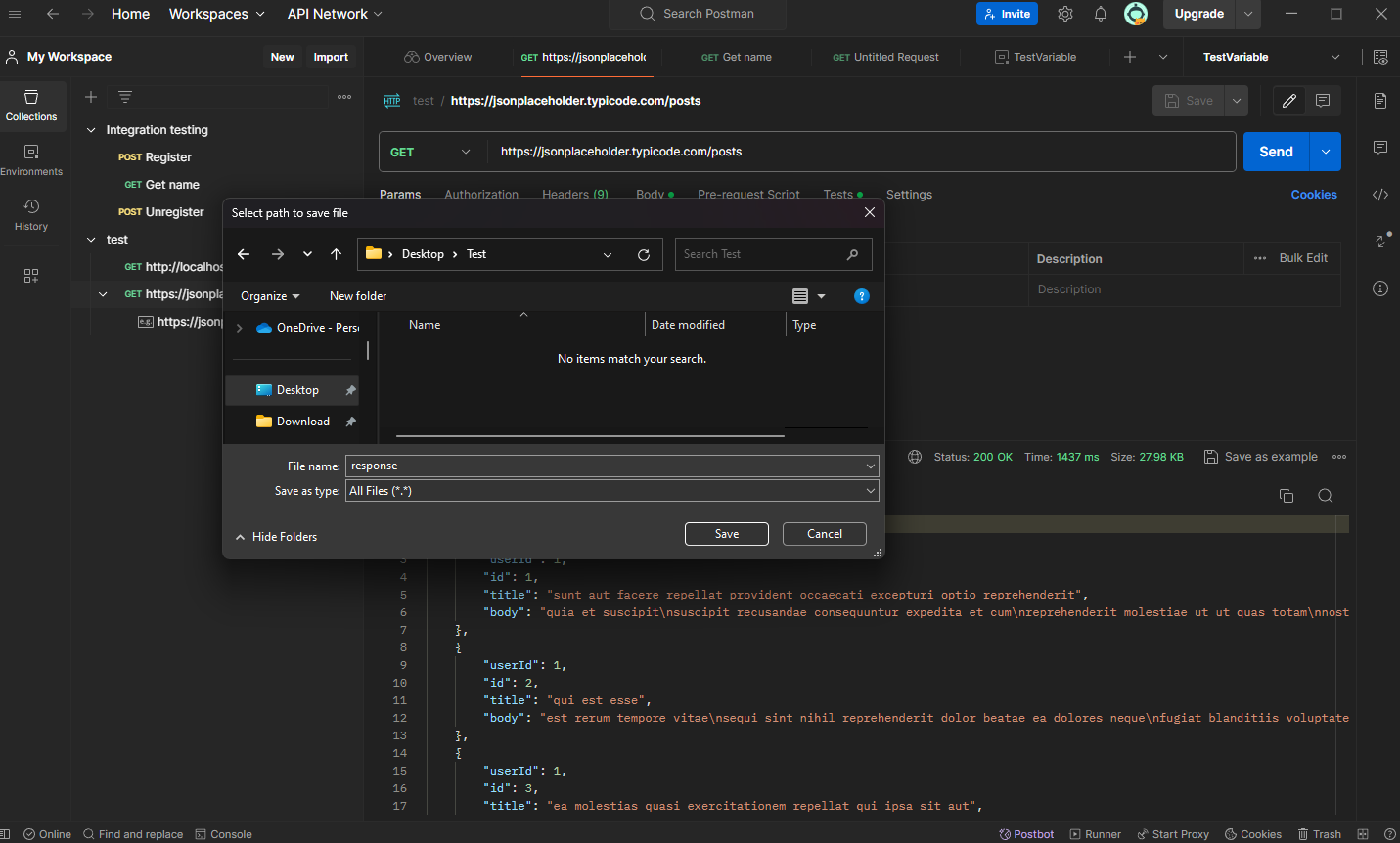
Task: Switch to the Untitled Request tab
Action: coord(885,57)
